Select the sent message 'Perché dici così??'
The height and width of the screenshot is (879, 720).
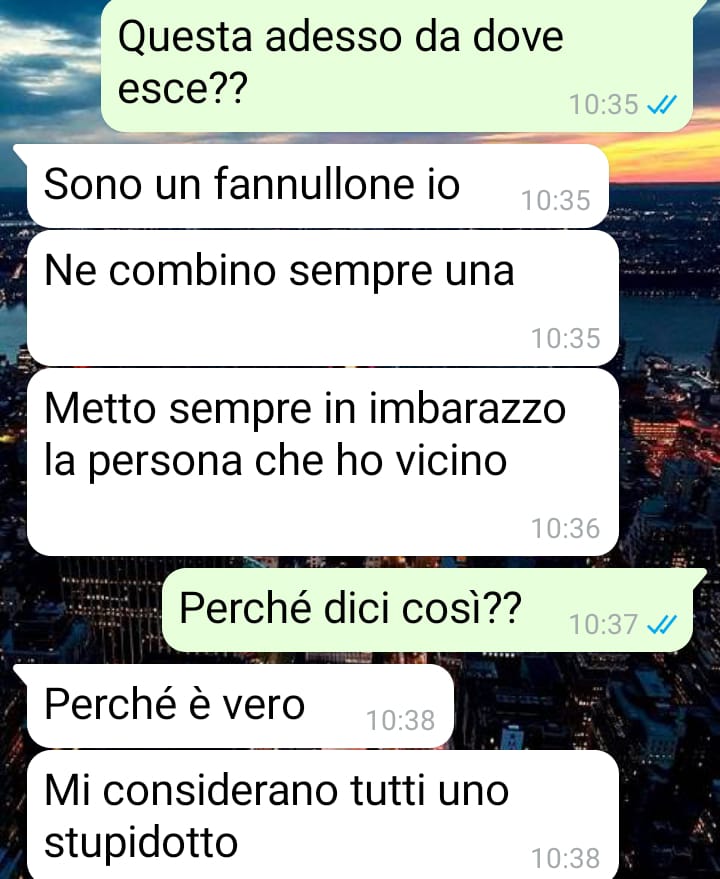(x=427, y=610)
